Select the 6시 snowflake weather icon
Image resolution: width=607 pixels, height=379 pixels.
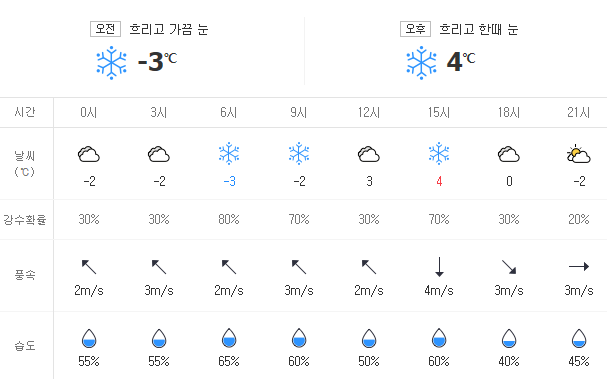coord(229,154)
